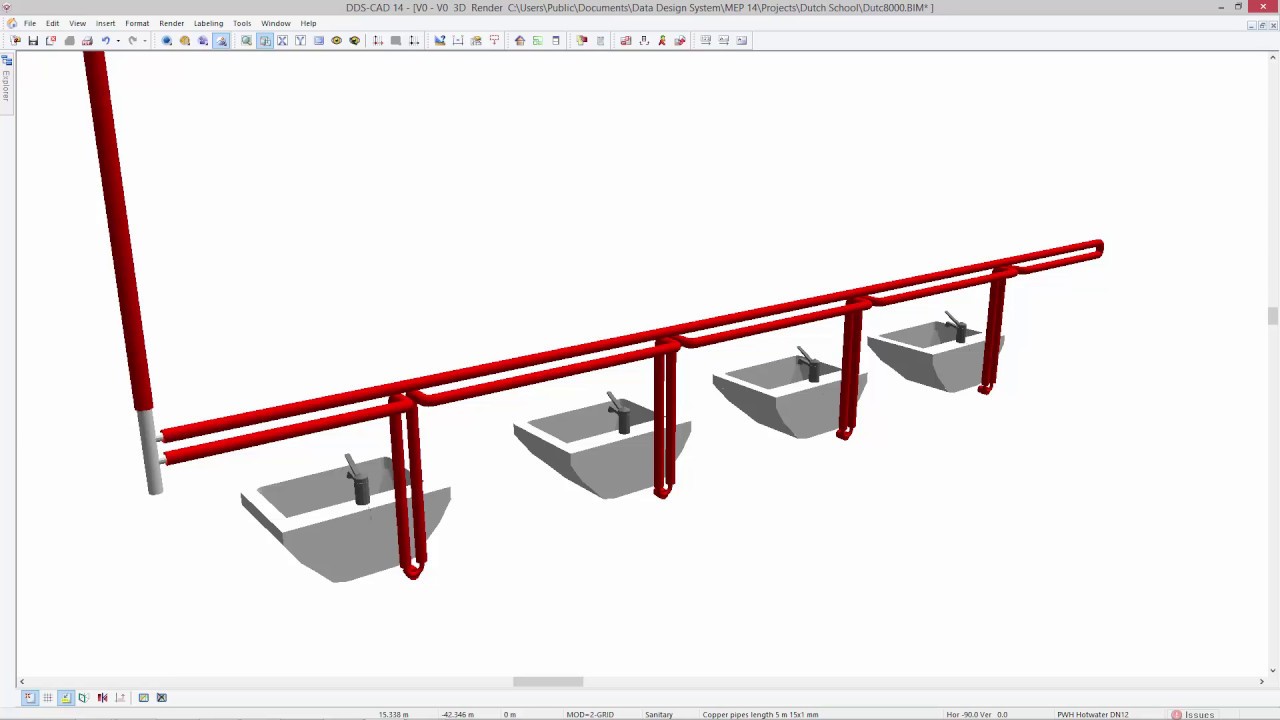Click the Save floppy disk icon
The image size is (1280, 720).
[x=33, y=40]
